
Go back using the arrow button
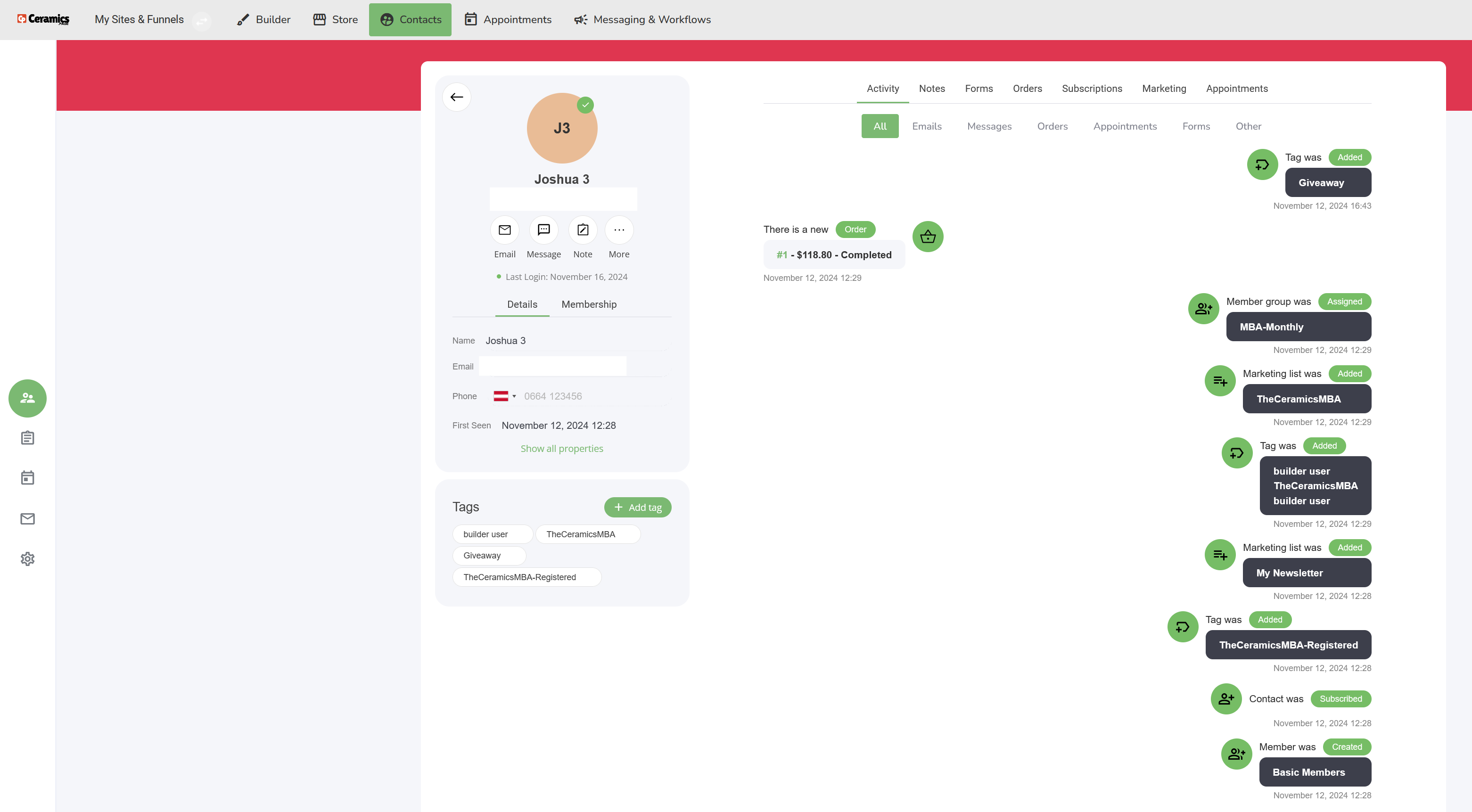pyautogui.click(x=457, y=97)
